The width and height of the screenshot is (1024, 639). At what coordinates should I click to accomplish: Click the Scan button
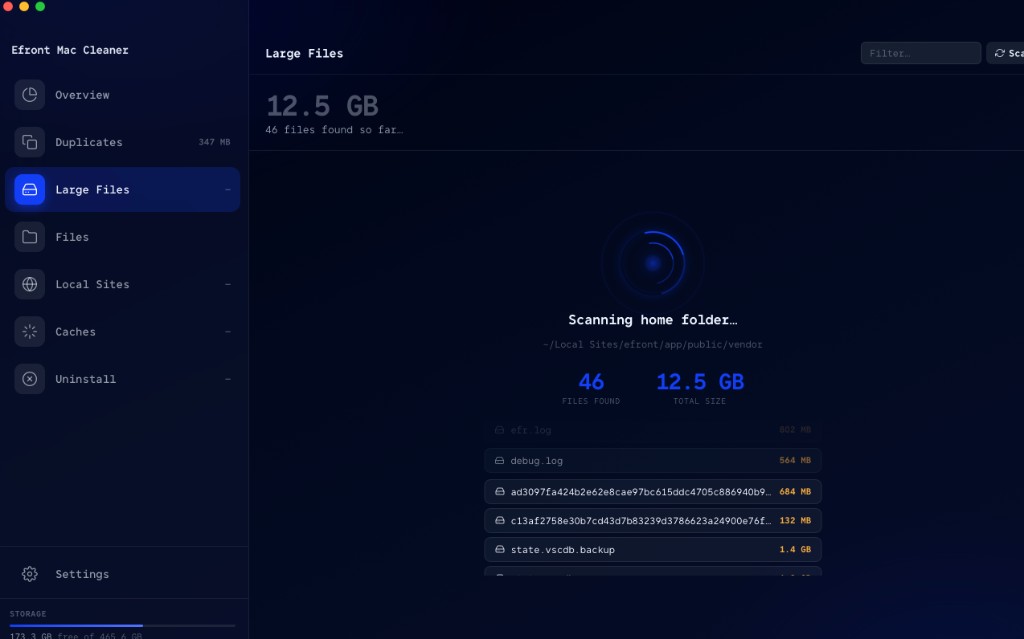[x=1006, y=53]
